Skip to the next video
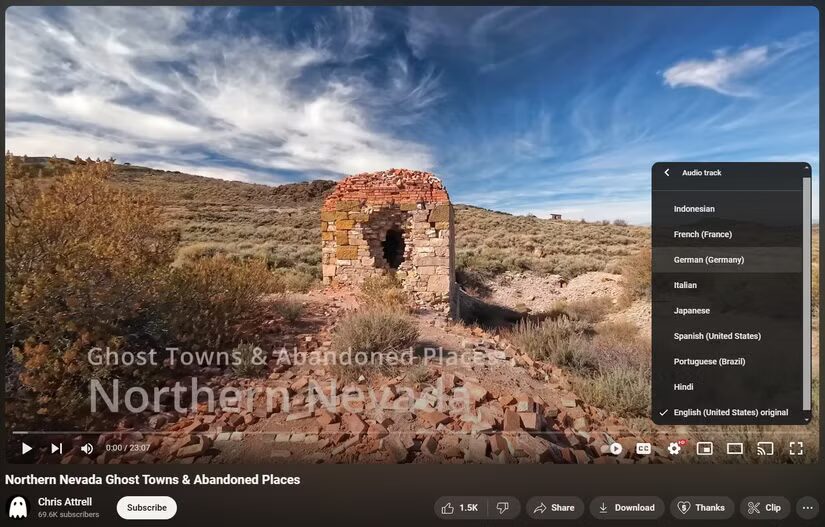The width and height of the screenshot is (825, 527). (57, 449)
